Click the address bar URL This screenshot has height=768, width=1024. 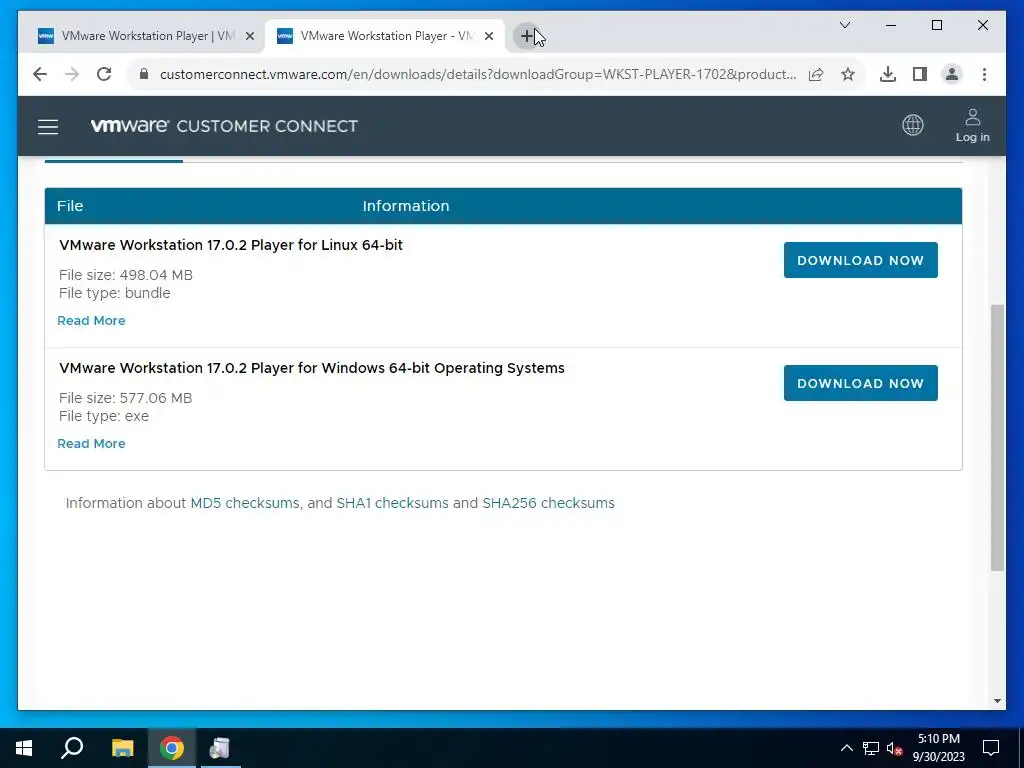(477, 74)
